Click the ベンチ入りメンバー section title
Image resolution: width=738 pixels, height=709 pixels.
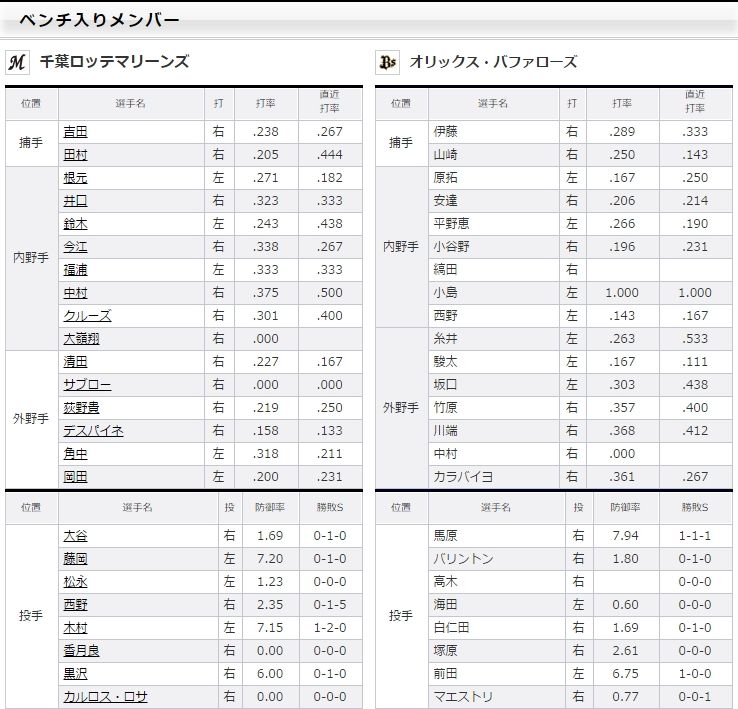click(99, 20)
